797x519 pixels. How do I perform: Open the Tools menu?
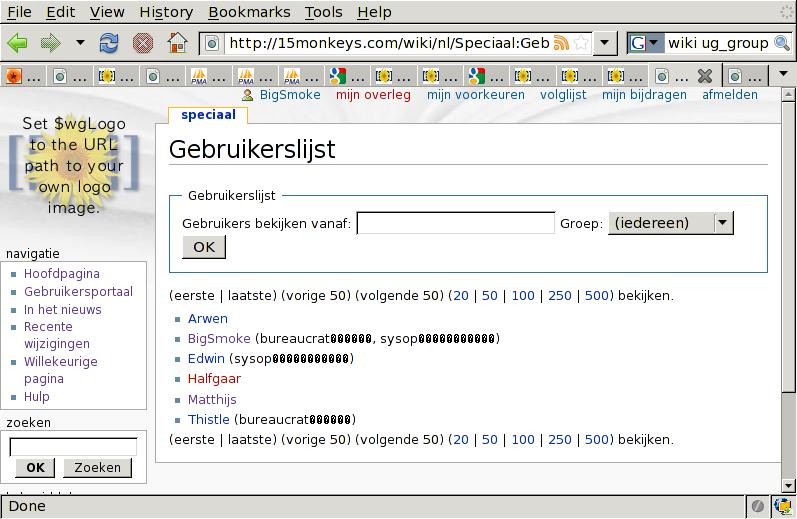pos(323,12)
